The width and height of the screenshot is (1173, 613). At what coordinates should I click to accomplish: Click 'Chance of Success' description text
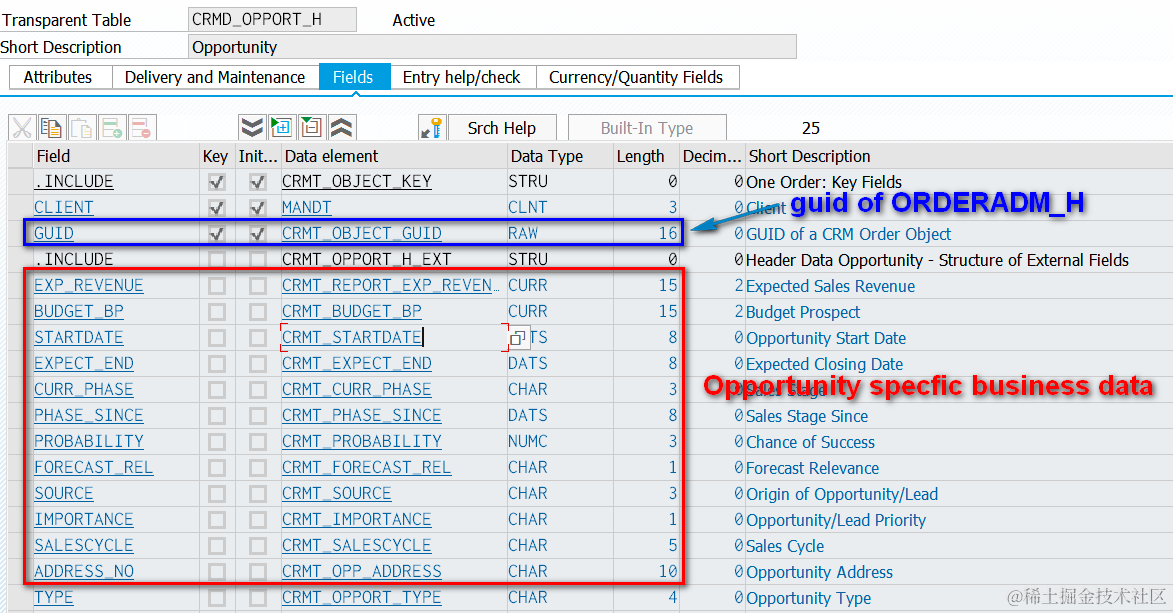(x=810, y=442)
